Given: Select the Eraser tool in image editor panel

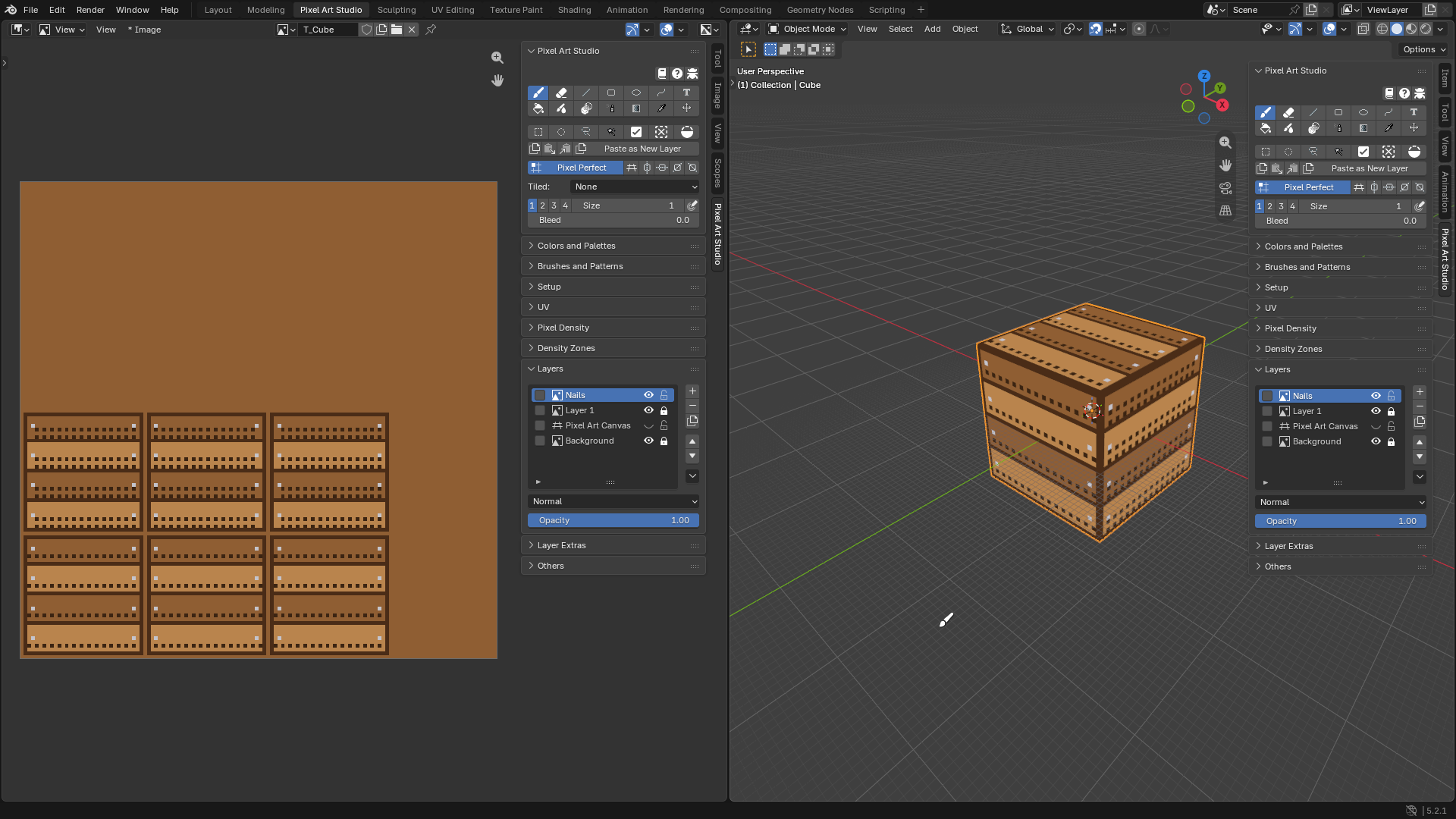Looking at the screenshot, I should pos(561,93).
